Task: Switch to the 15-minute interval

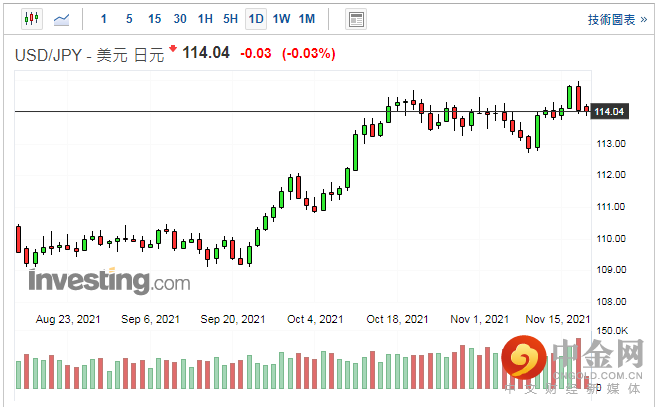Action: (x=154, y=19)
